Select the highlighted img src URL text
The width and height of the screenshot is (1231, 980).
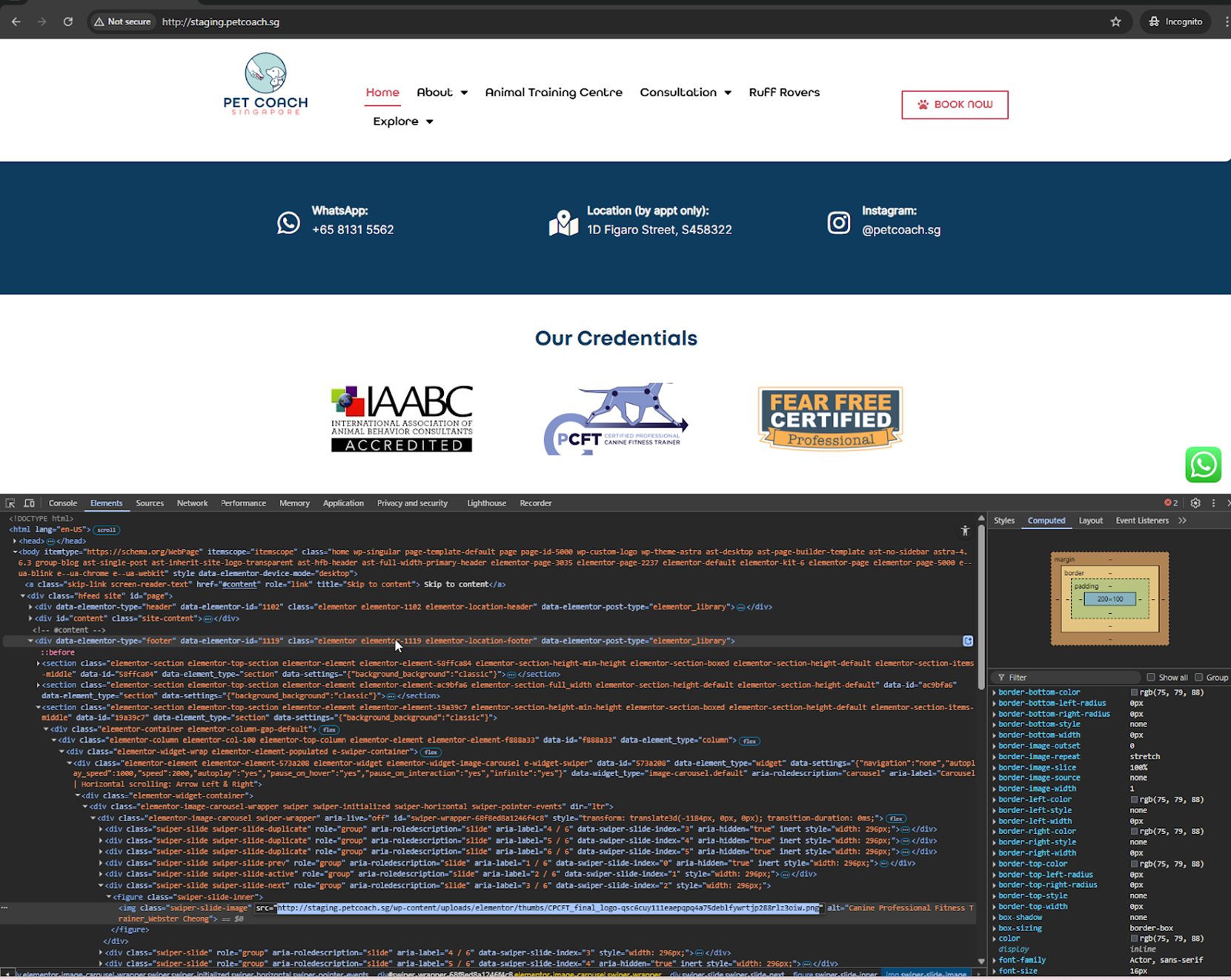click(548, 908)
